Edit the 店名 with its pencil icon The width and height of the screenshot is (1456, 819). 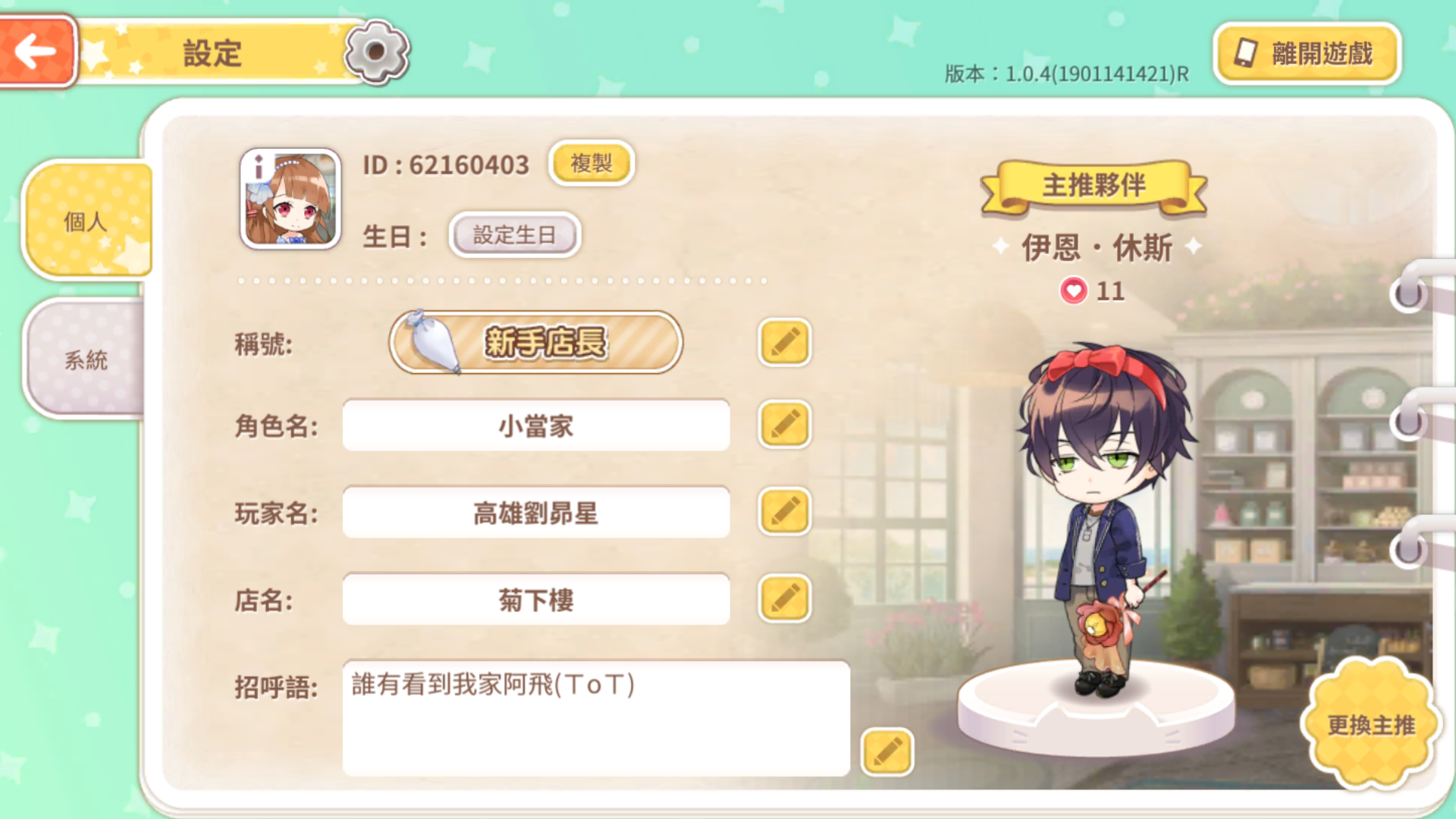tap(785, 598)
